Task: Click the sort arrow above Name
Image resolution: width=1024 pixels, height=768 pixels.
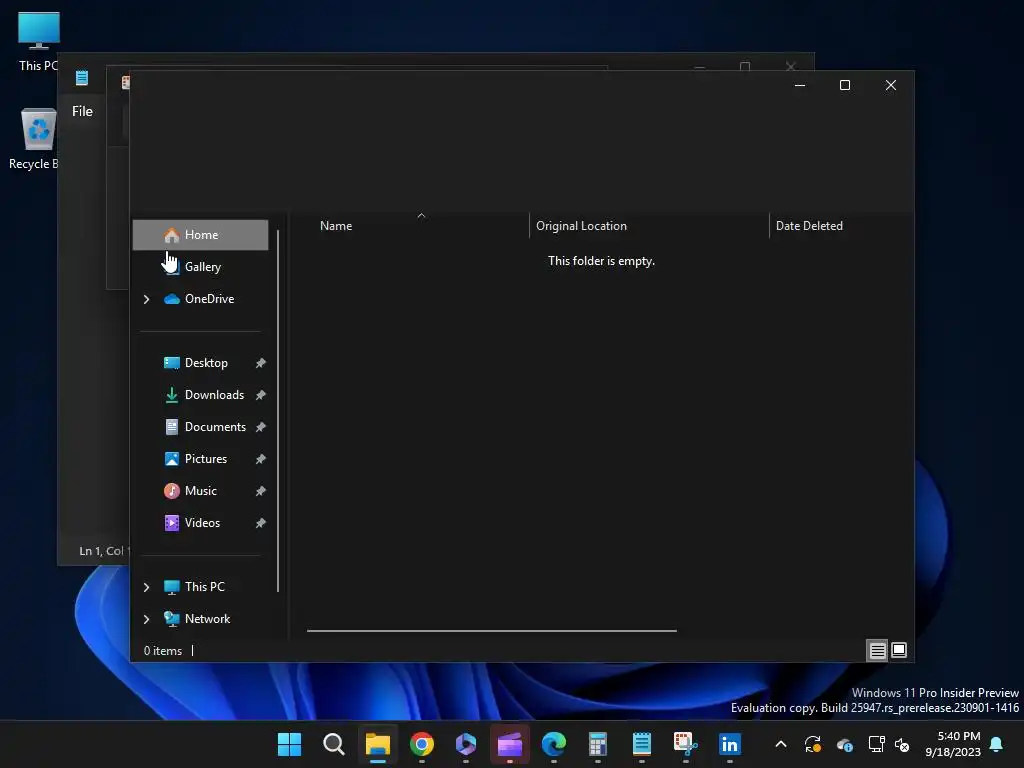Action: [x=421, y=216]
